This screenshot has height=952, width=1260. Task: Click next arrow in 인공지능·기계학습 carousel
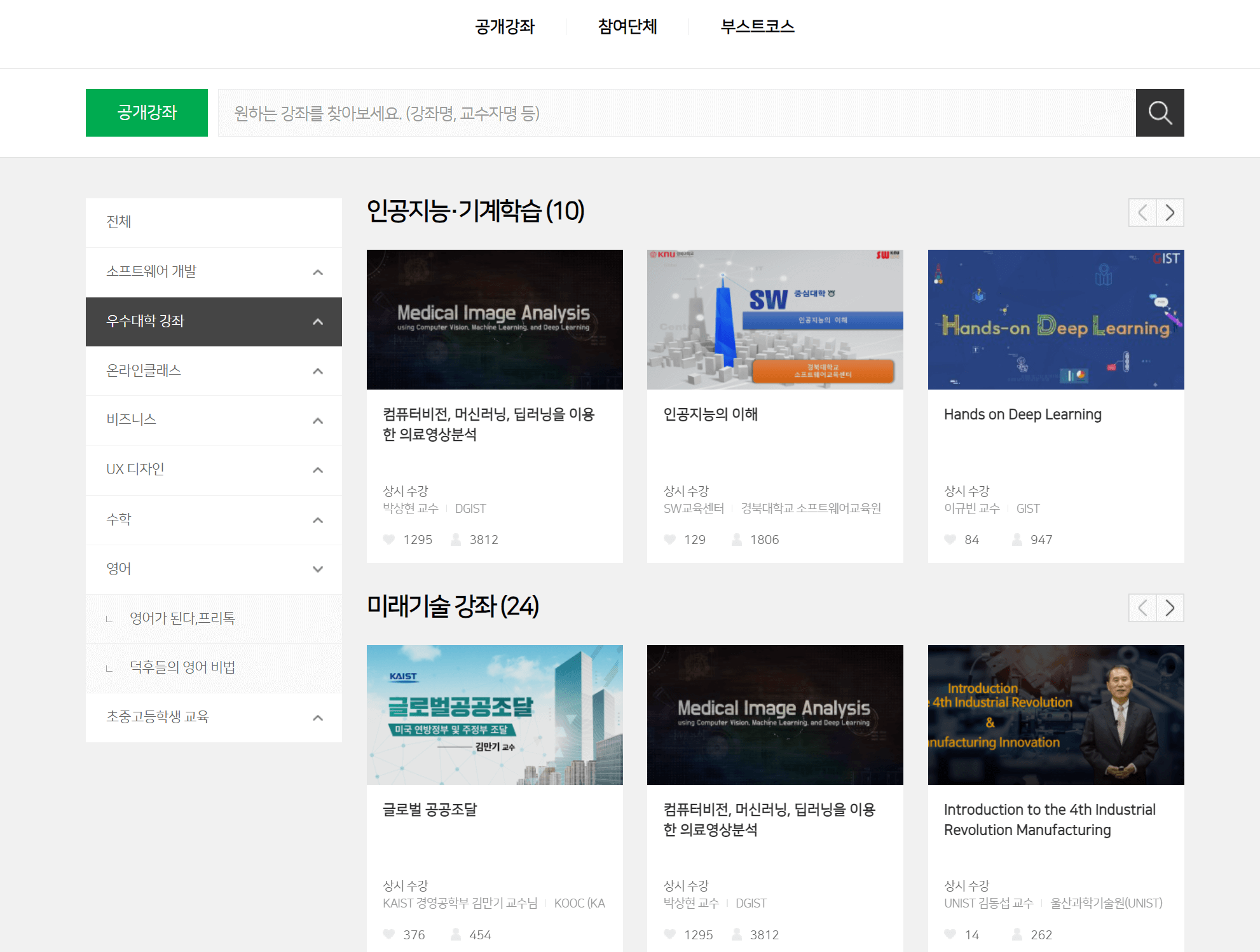click(x=1170, y=213)
